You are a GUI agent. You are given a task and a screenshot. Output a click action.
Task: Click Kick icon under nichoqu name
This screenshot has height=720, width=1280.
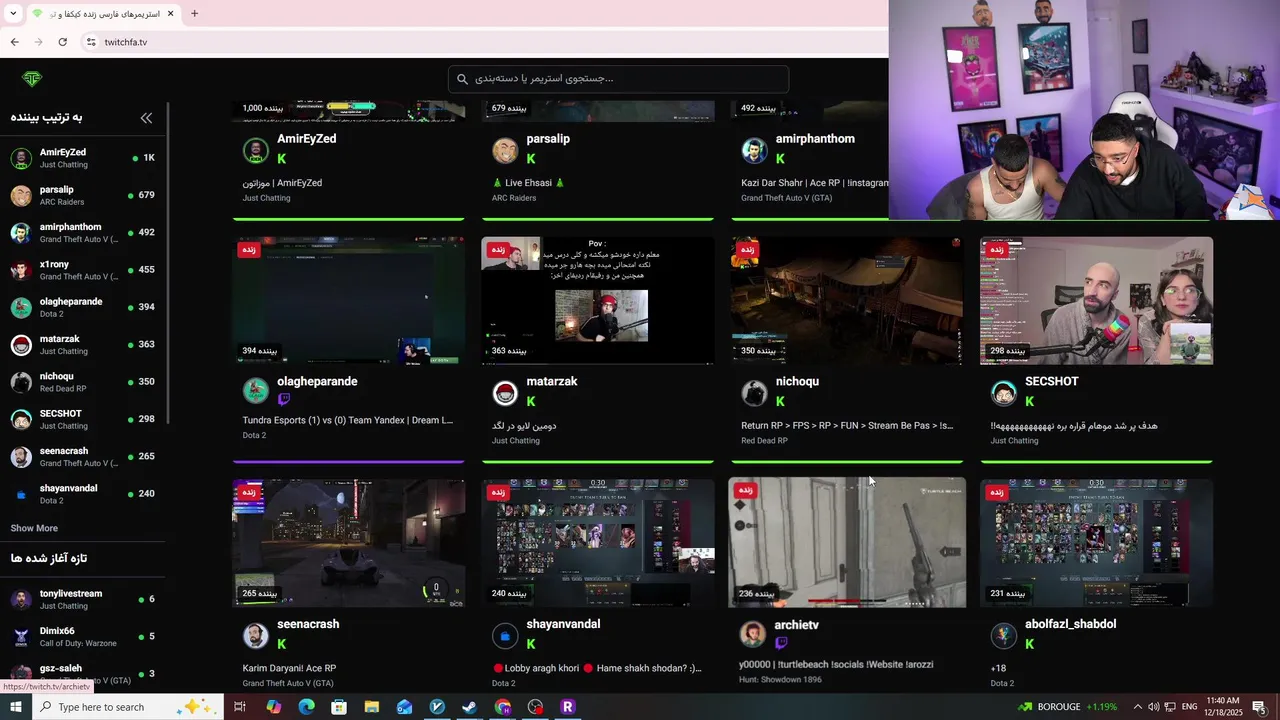pyautogui.click(x=780, y=401)
